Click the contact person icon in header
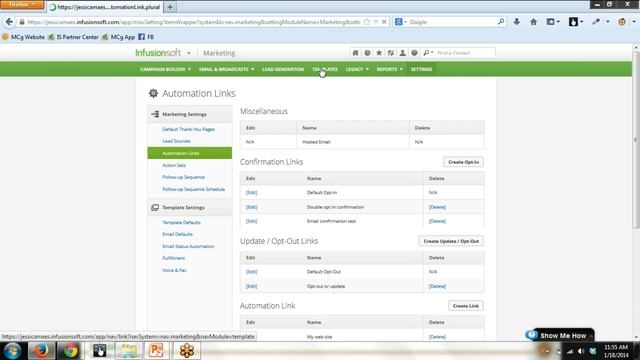This screenshot has height=360, width=640. coord(402,53)
